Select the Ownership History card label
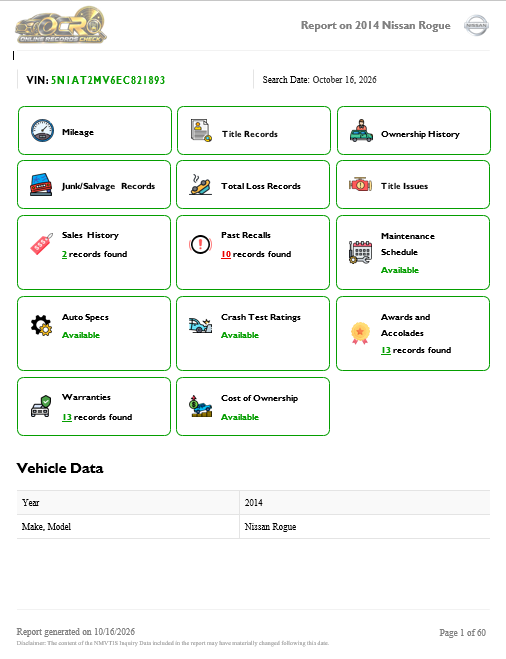The width and height of the screenshot is (506, 659). [x=420, y=134]
